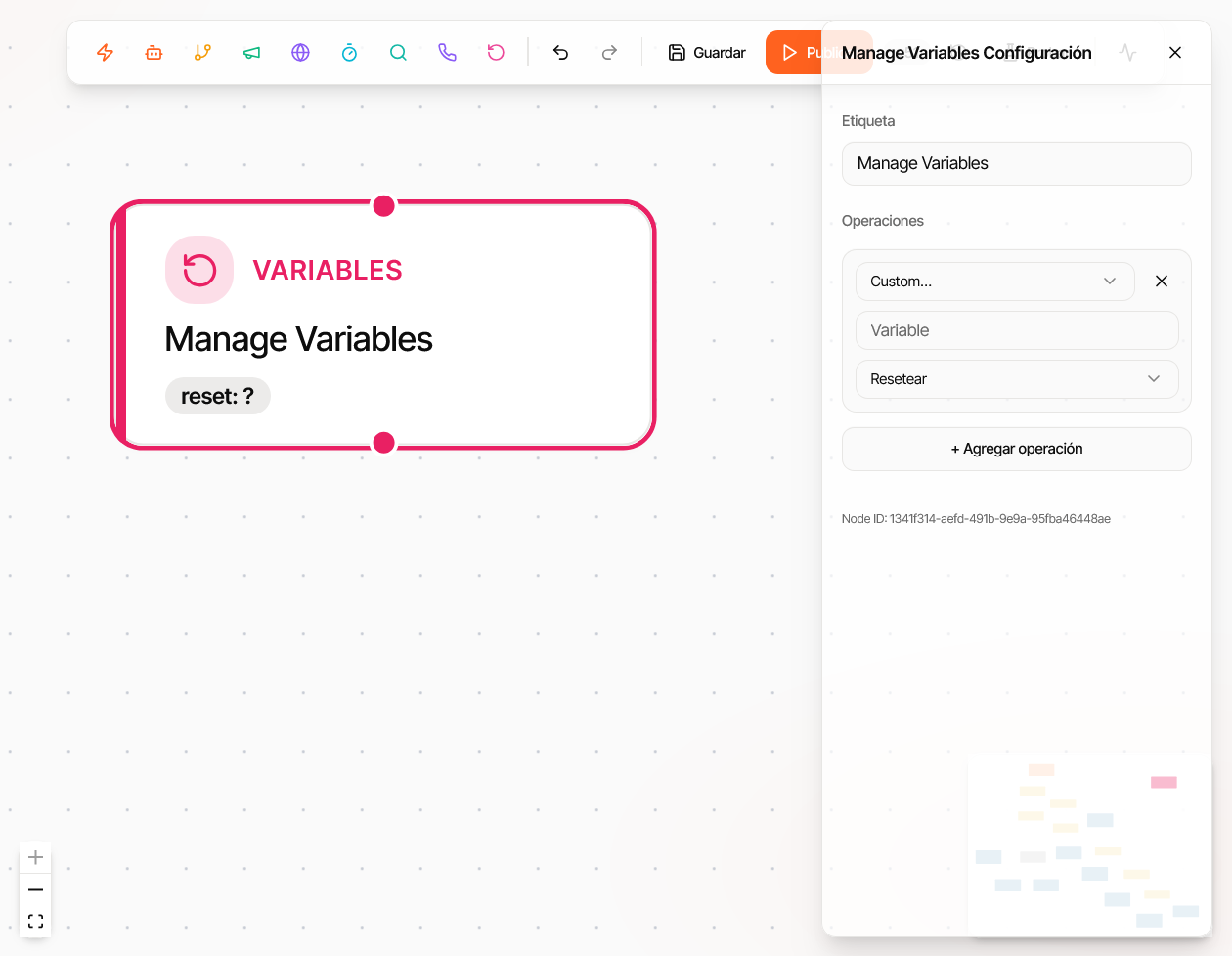Save the flow with Guardar
1232x956 pixels.
point(707,53)
